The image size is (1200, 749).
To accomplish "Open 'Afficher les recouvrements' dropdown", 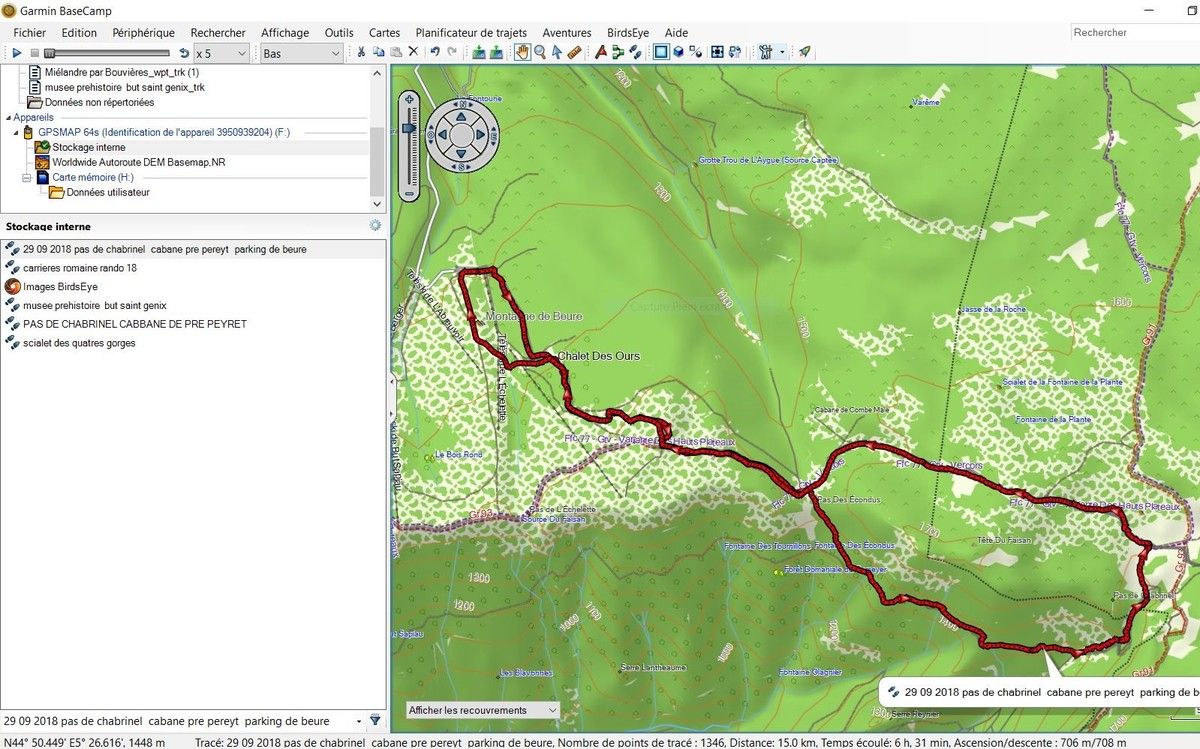I will (482, 710).
